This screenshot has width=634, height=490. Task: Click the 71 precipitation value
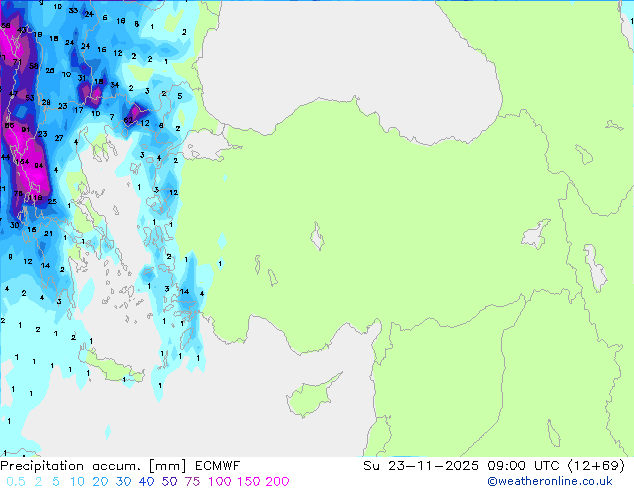click(x=17, y=62)
